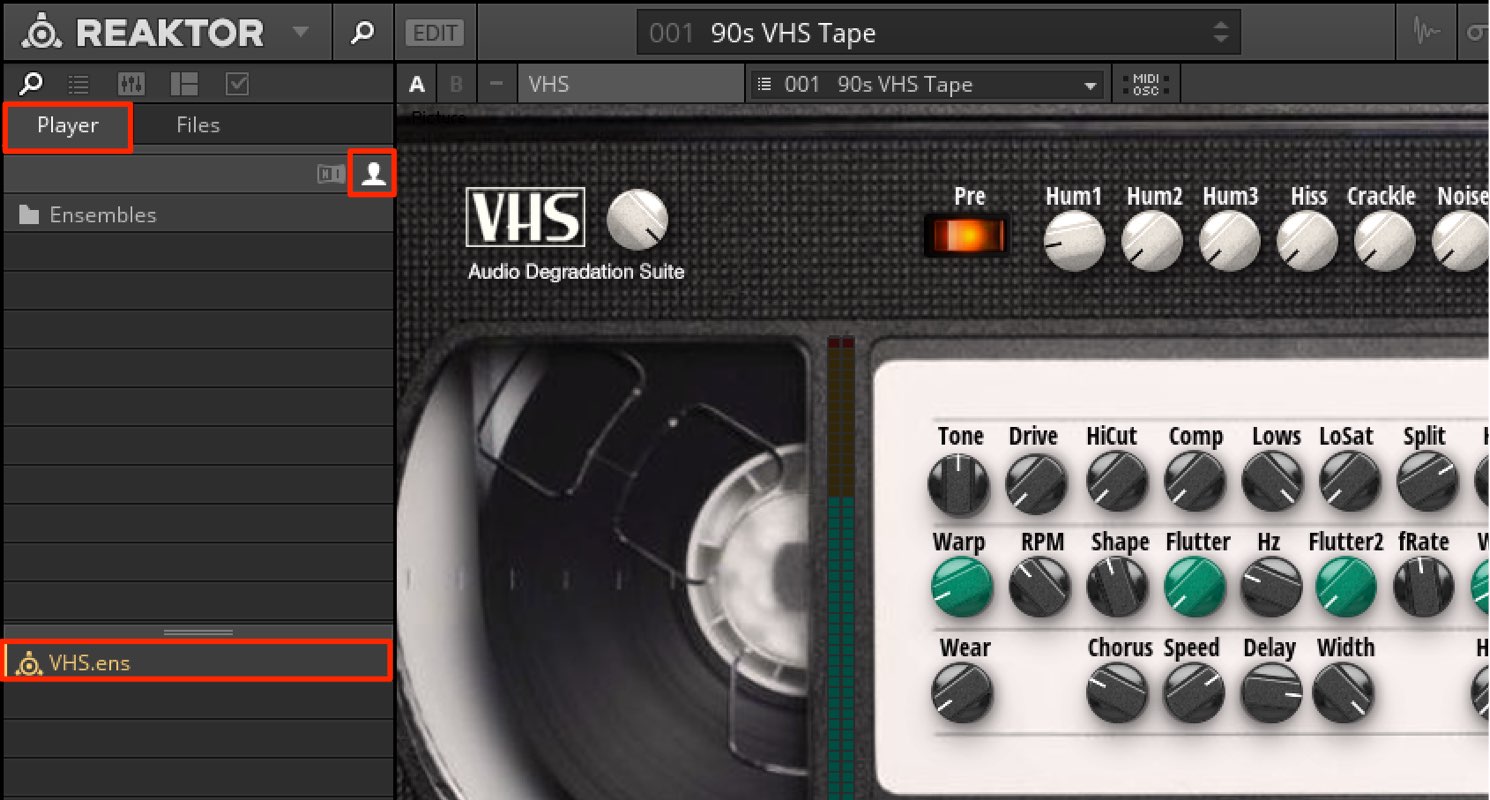Image resolution: width=1490 pixels, height=800 pixels.
Task: Select the VHS.ens file entry
Action: [x=198, y=662]
